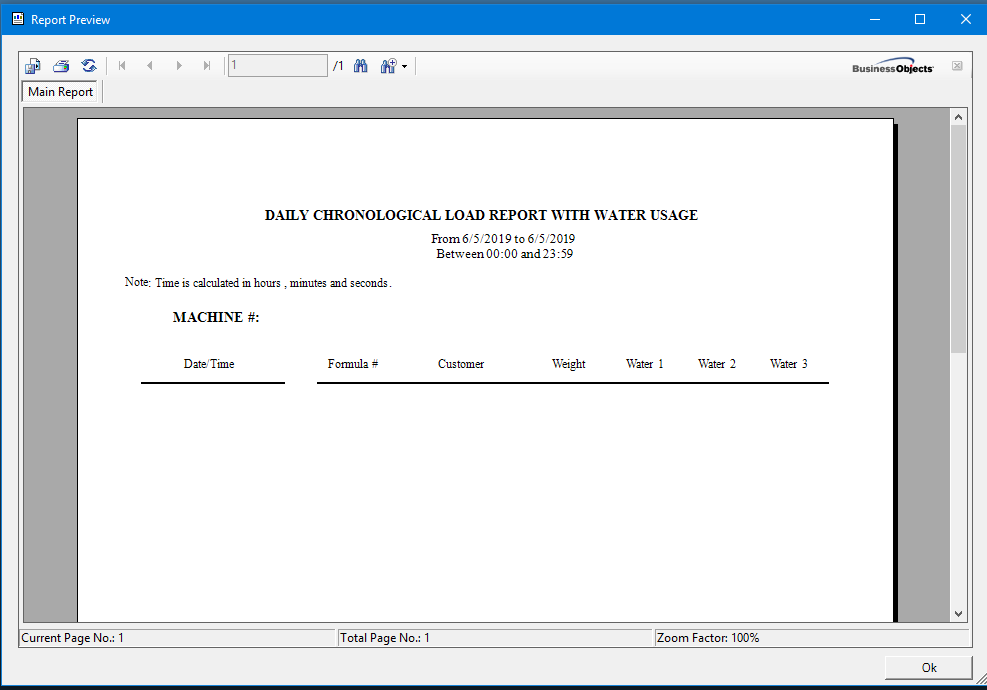Click the Refresh report icon
The height and width of the screenshot is (690, 987).
[89, 66]
